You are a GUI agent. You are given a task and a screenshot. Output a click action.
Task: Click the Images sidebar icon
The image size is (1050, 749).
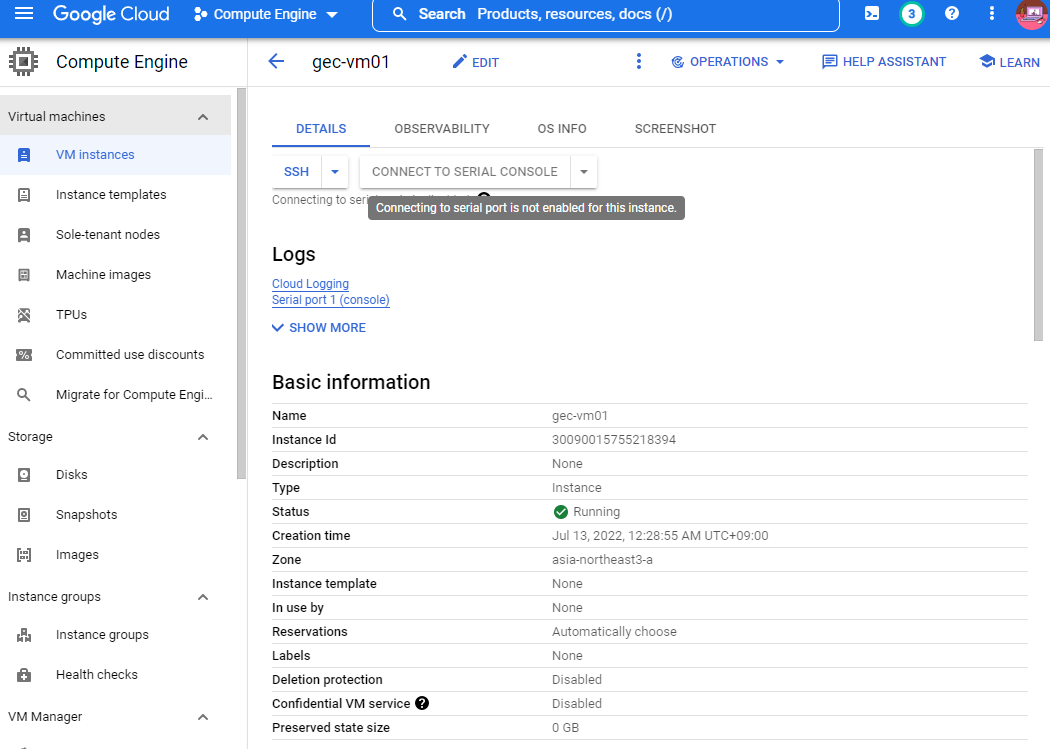tap(23, 555)
